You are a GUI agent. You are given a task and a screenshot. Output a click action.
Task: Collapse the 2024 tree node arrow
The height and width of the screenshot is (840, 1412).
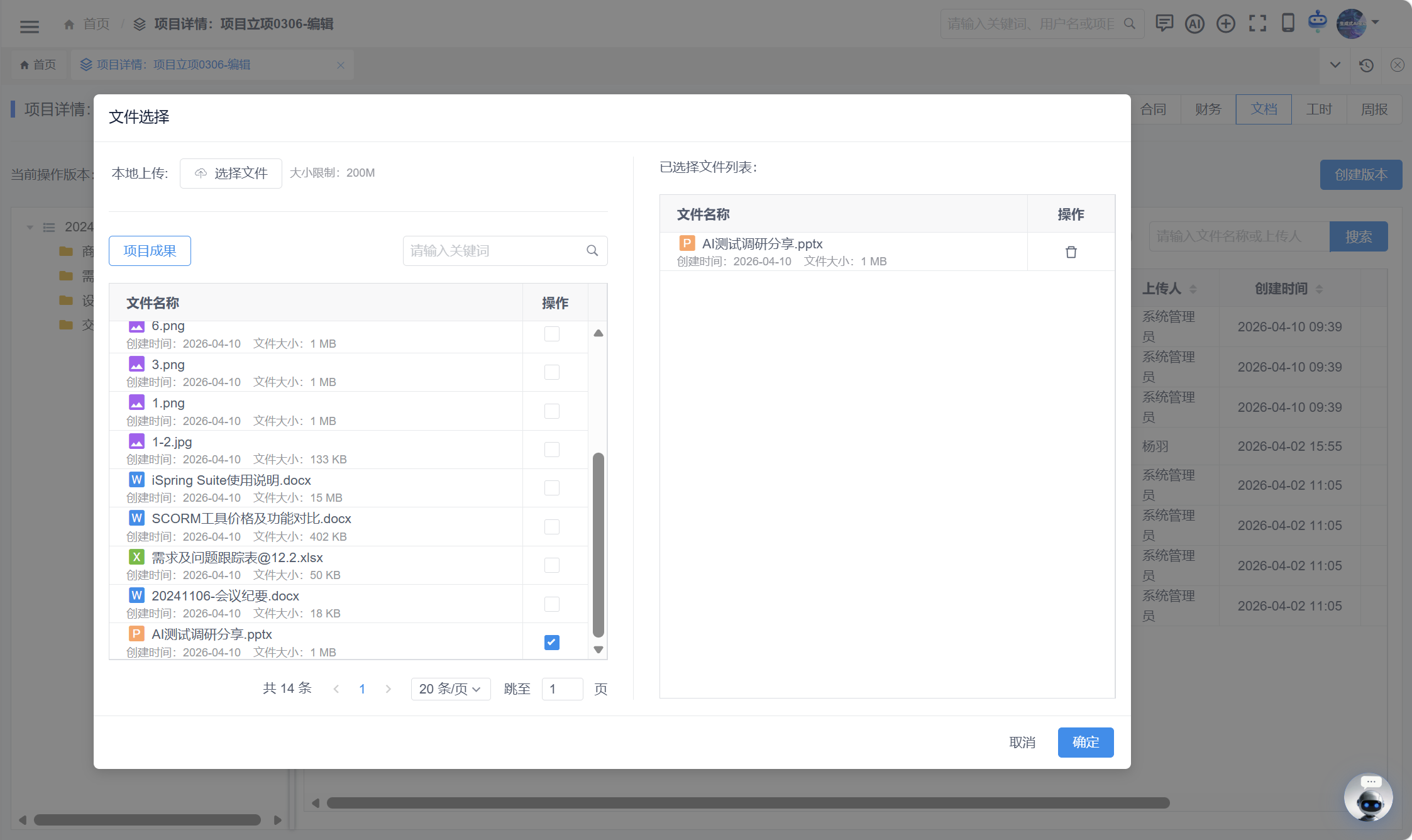30,227
